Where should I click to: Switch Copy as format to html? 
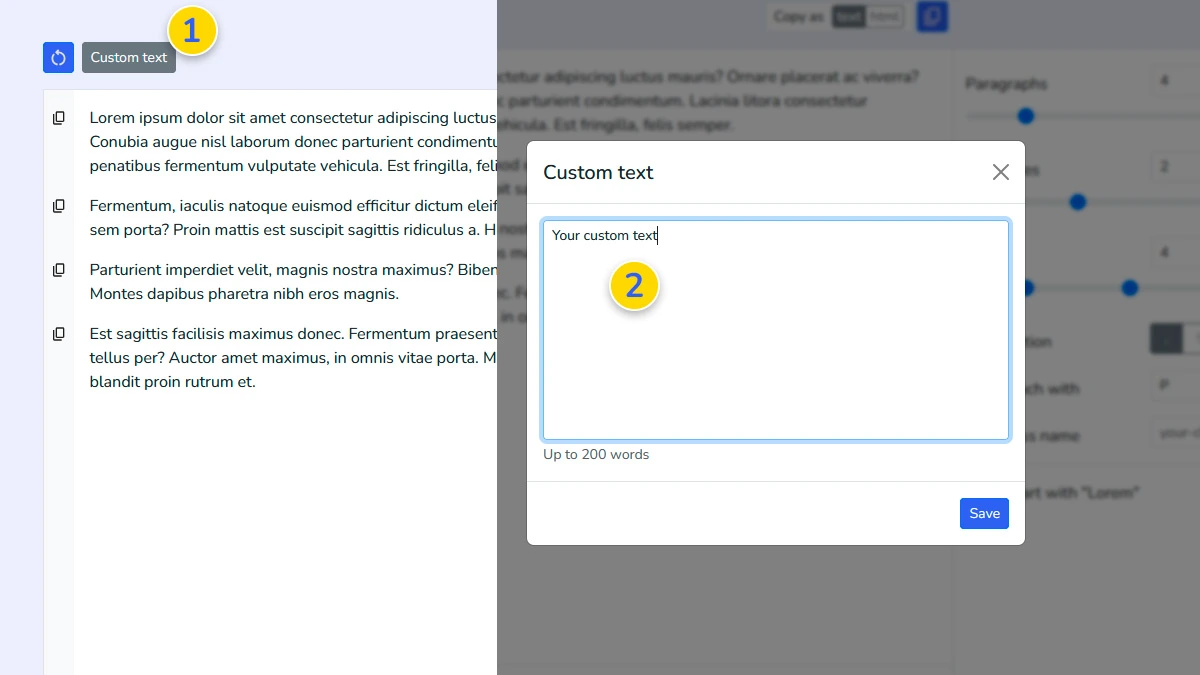point(884,16)
